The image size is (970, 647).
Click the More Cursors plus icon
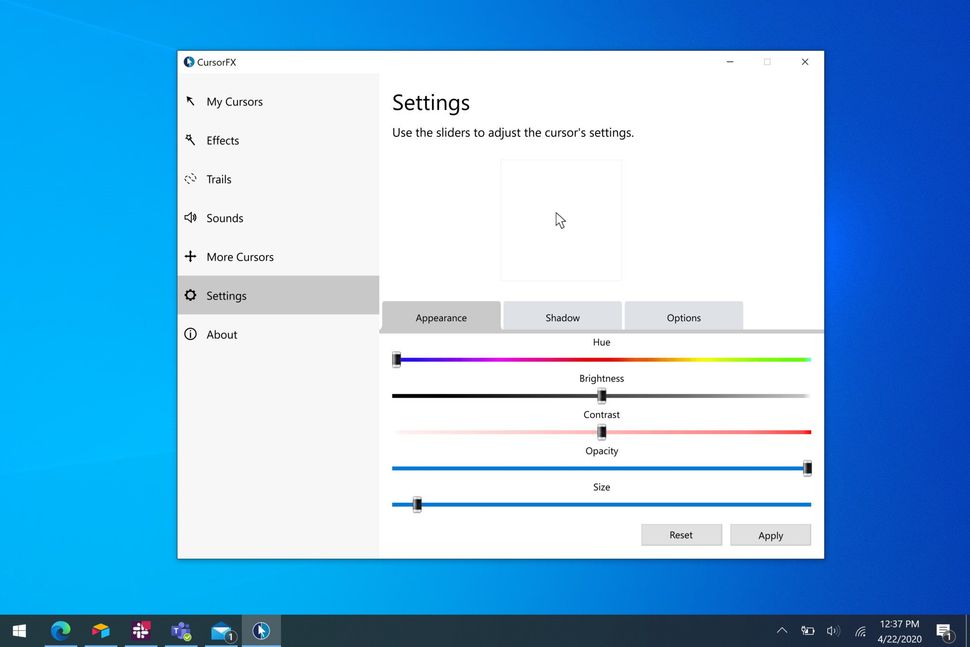[190, 257]
